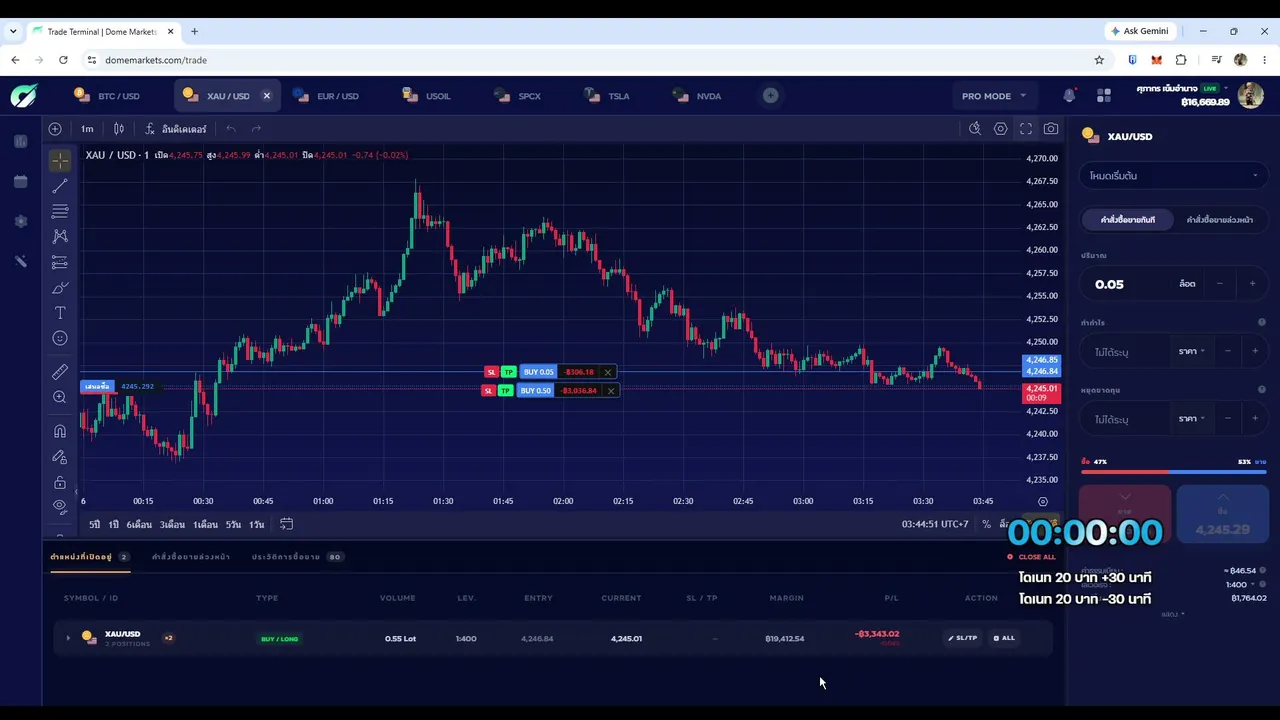Toggle magnet mode for drawings
The height and width of the screenshot is (720, 1280).
[60, 431]
